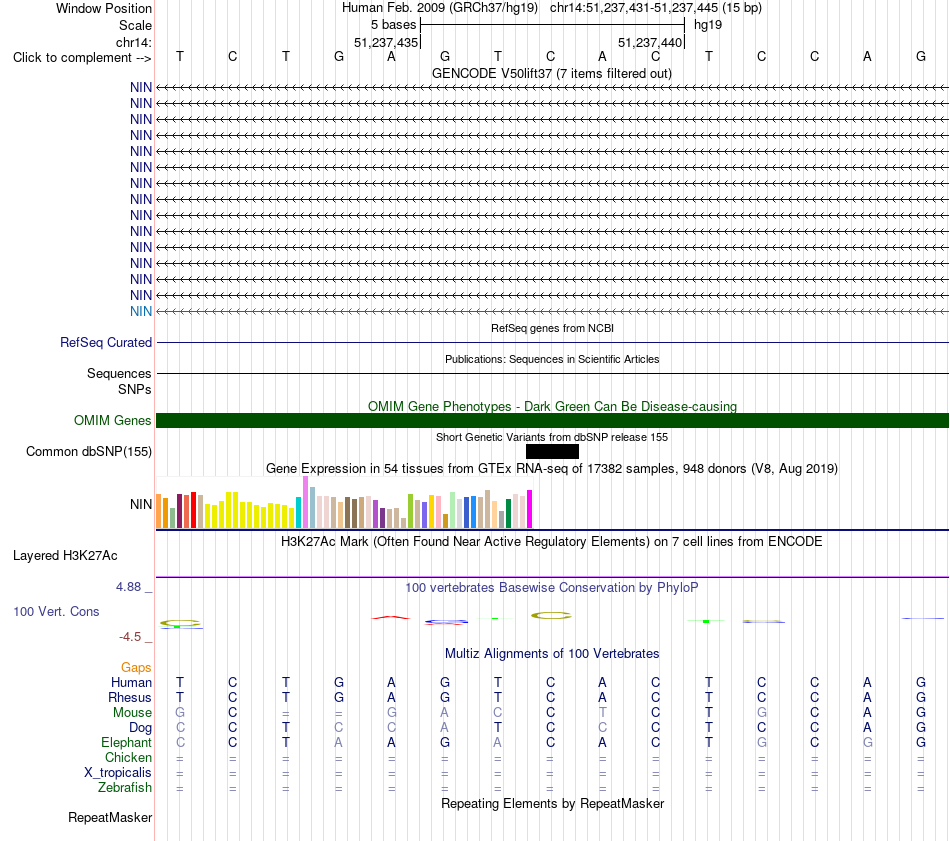Screen dimensions: 950x841
Task: Select the Mouse alignment row label
Action: 132,713
